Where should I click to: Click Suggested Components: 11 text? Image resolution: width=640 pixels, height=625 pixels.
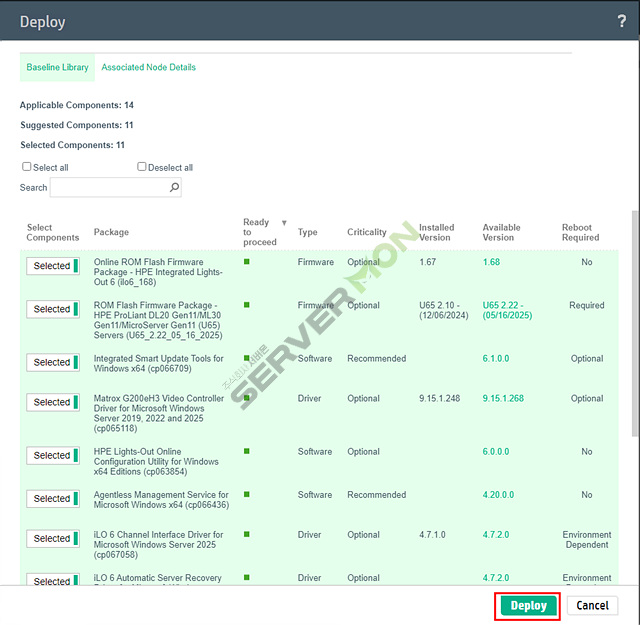click(x=77, y=125)
